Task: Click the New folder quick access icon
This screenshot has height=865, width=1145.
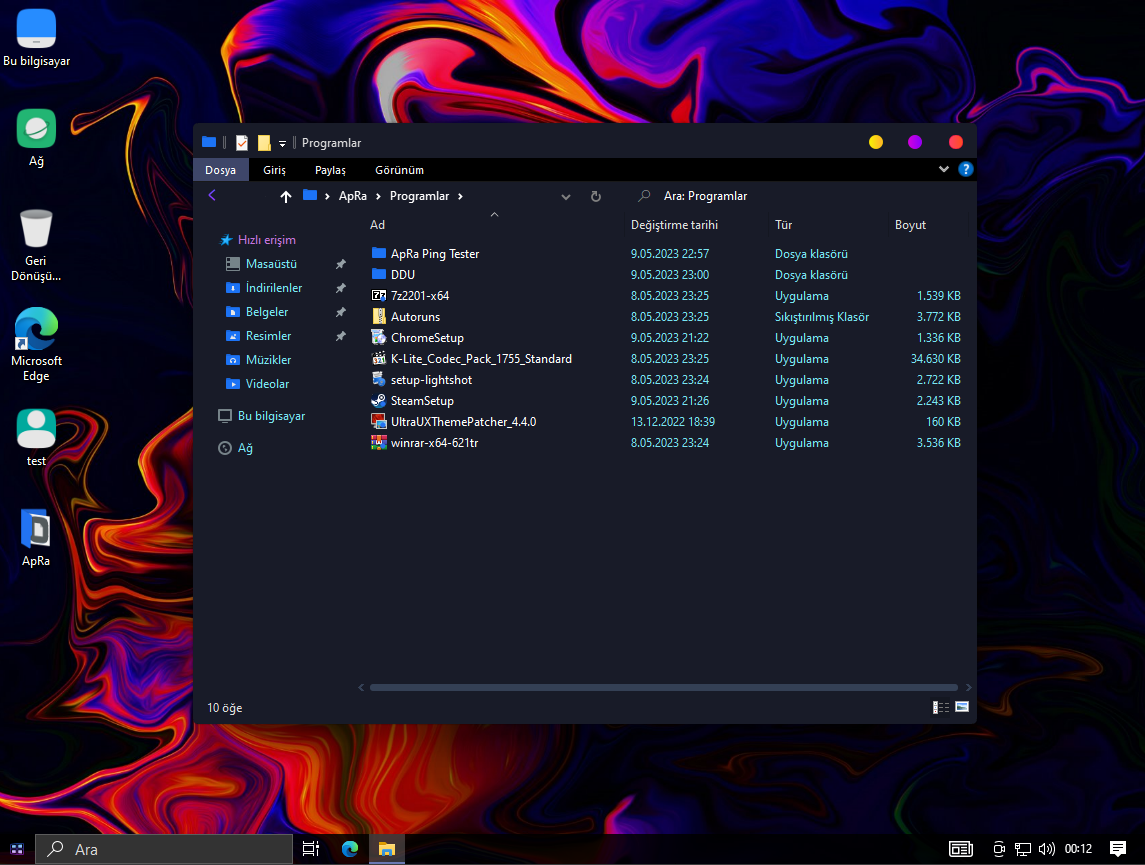Action: pos(264,143)
